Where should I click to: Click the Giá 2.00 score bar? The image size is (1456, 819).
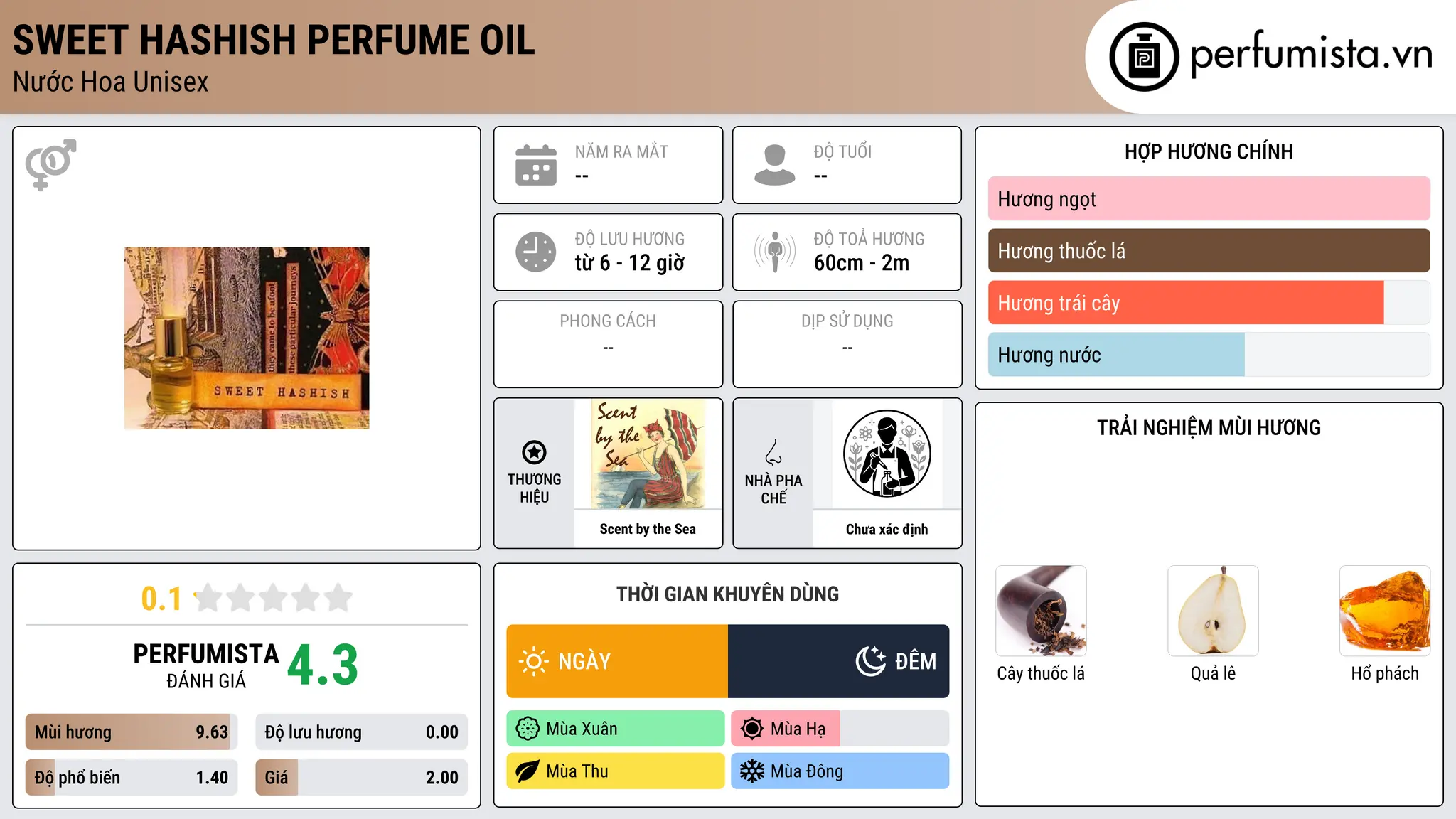pos(362,778)
